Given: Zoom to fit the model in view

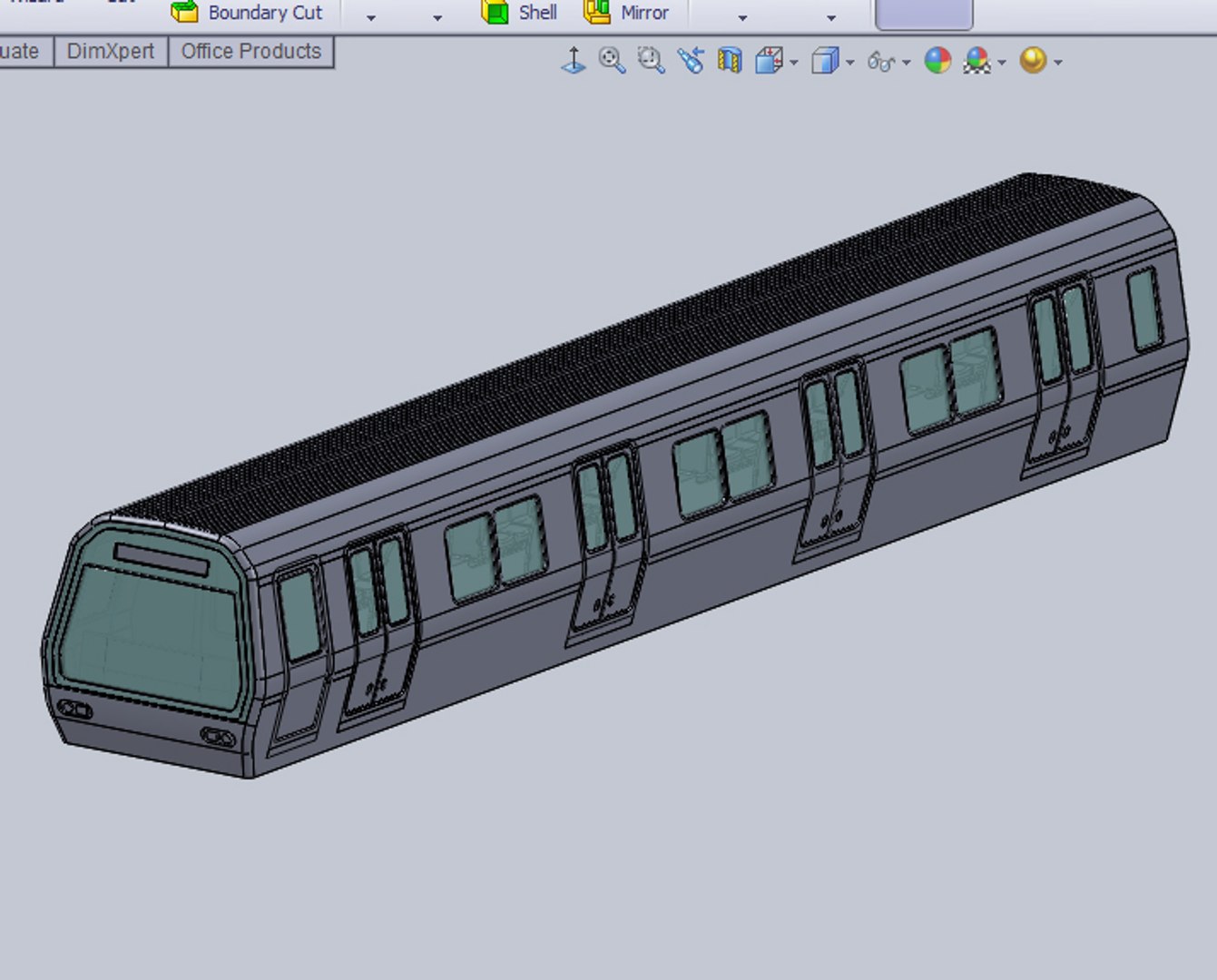Looking at the screenshot, I should 612,61.
